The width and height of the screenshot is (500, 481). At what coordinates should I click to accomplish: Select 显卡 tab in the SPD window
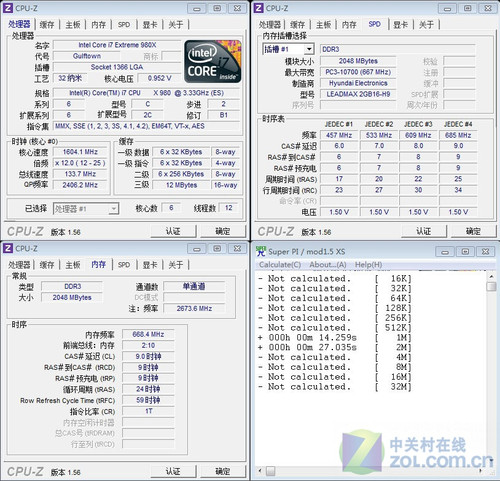coord(401,24)
